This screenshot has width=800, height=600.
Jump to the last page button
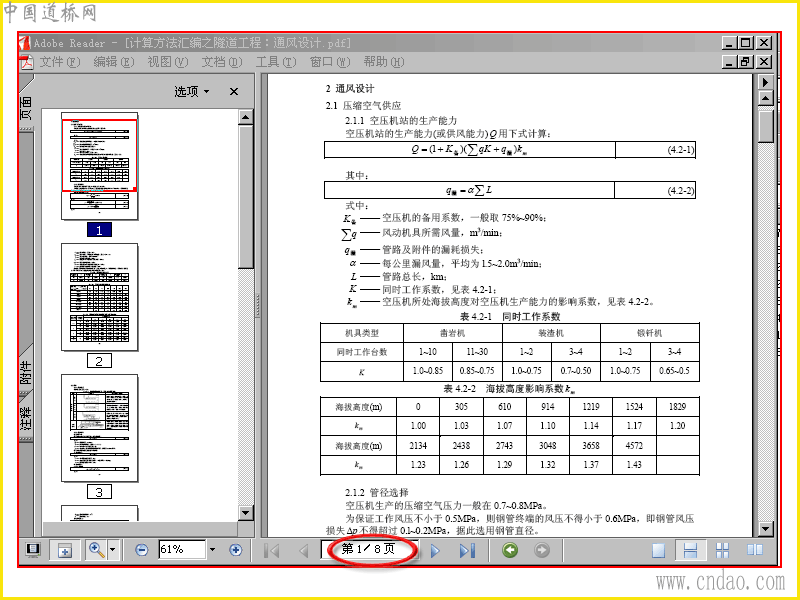467,551
